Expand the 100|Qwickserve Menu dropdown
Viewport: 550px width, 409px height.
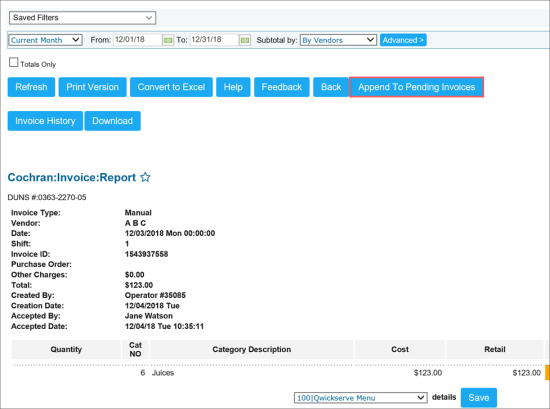361,398
